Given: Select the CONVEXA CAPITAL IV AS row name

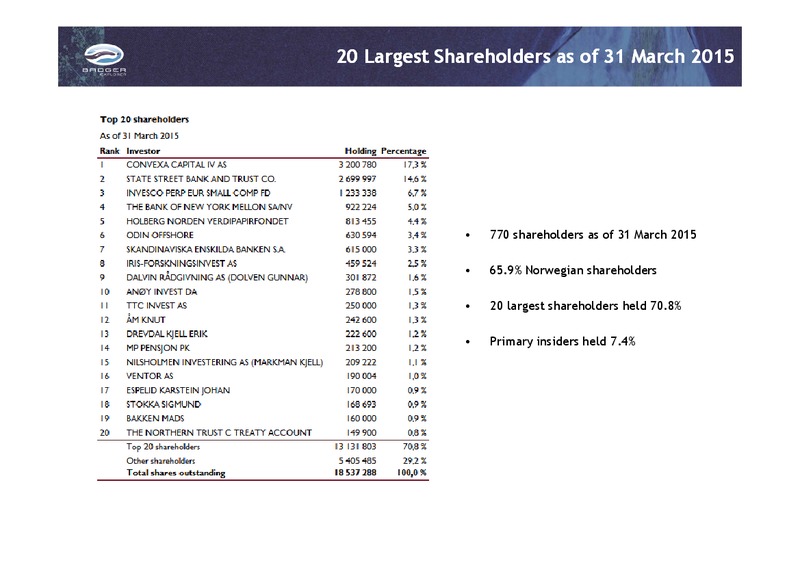Looking at the screenshot, I should point(177,165).
